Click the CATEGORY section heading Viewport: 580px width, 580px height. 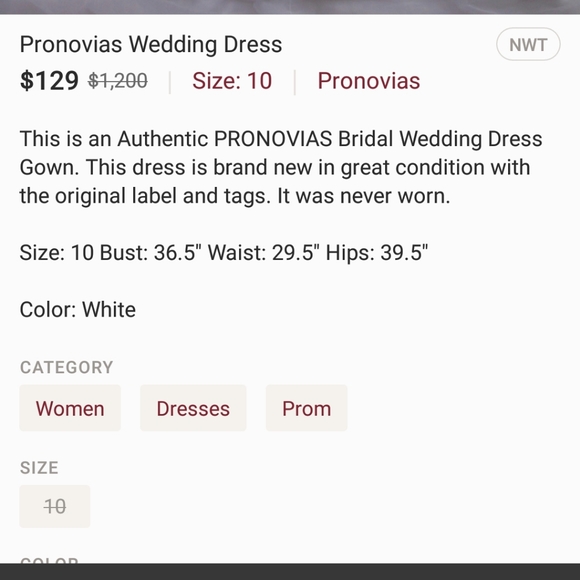pos(67,367)
